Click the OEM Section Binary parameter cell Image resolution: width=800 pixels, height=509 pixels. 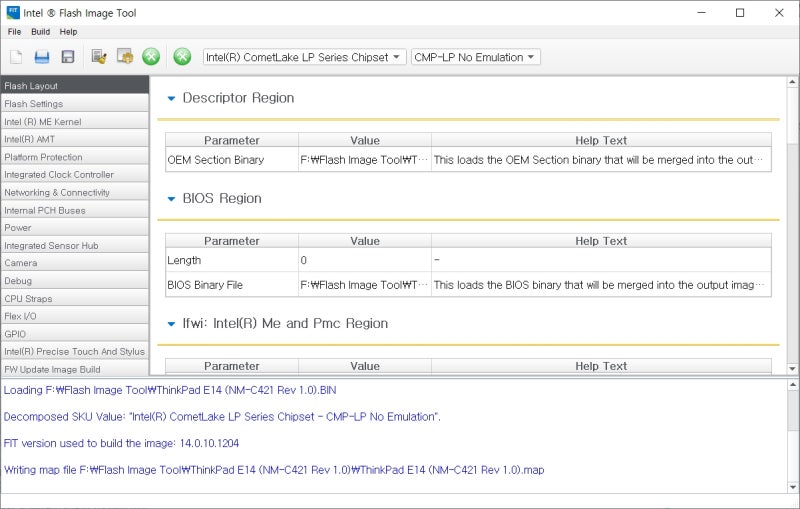coord(232,160)
